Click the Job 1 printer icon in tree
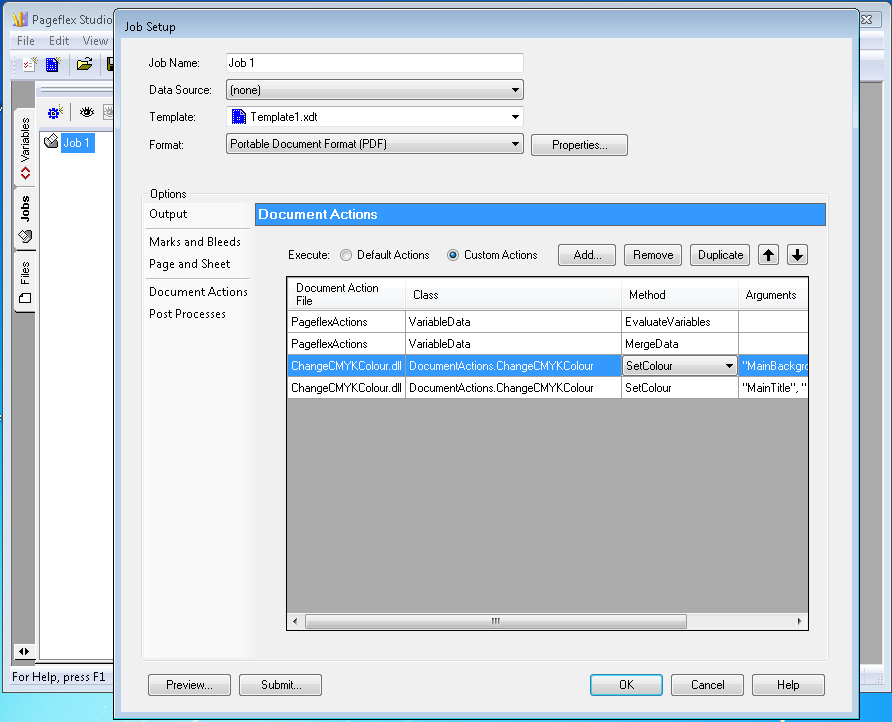Image resolution: width=892 pixels, height=722 pixels. [x=51, y=143]
